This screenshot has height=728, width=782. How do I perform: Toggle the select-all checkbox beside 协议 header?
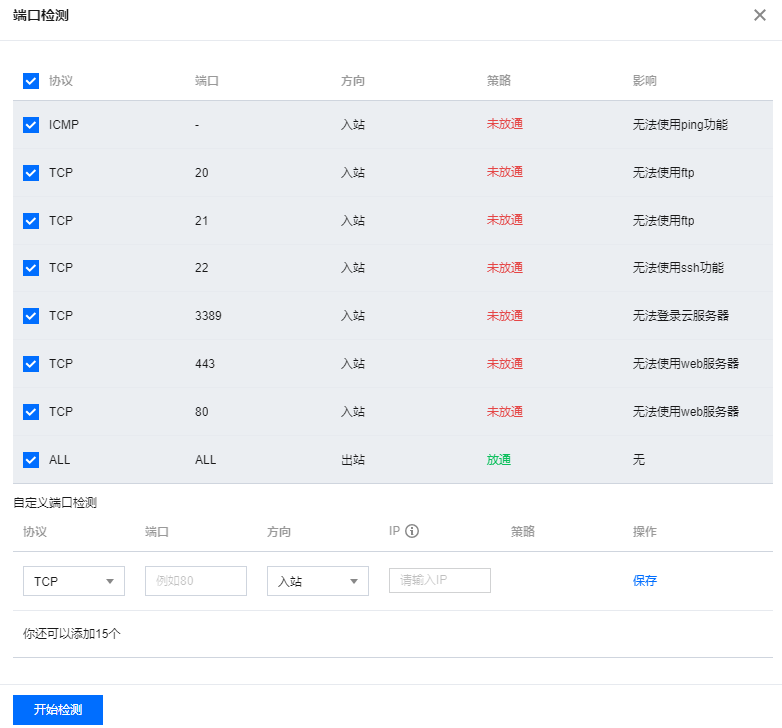tap(31, 81)
